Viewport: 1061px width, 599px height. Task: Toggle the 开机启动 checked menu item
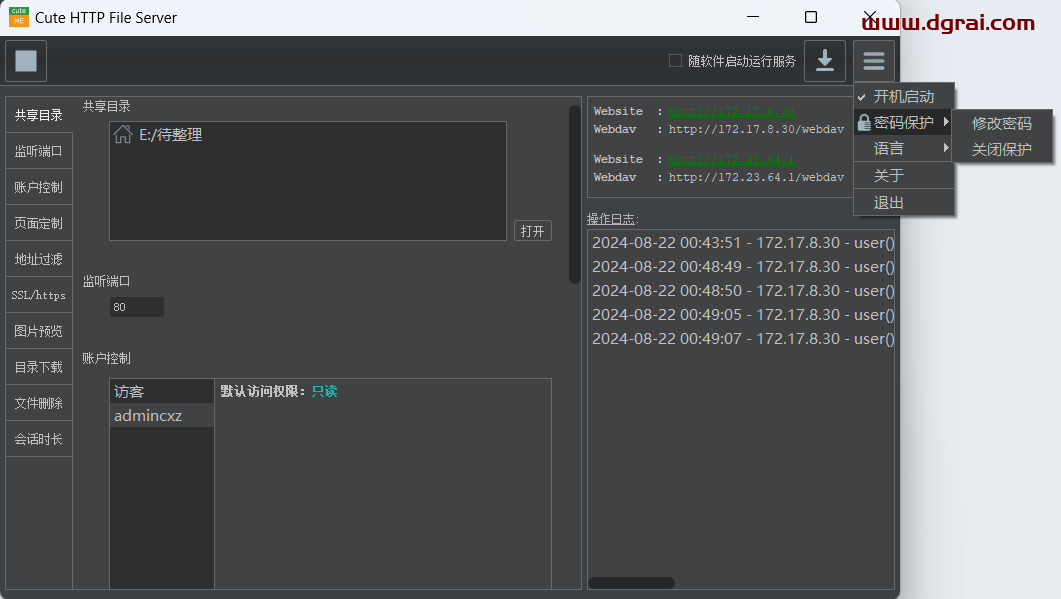click(904, 96)
